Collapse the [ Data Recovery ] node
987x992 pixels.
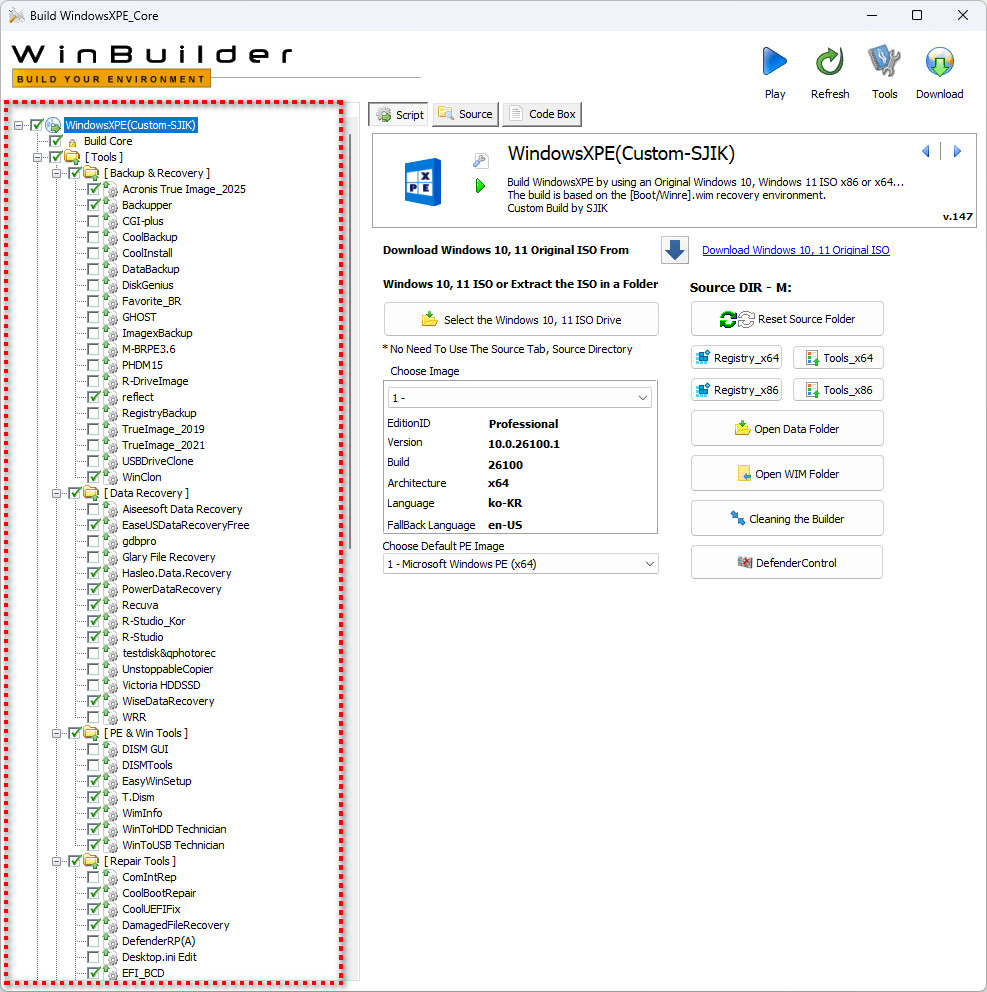tap(56, 493)
